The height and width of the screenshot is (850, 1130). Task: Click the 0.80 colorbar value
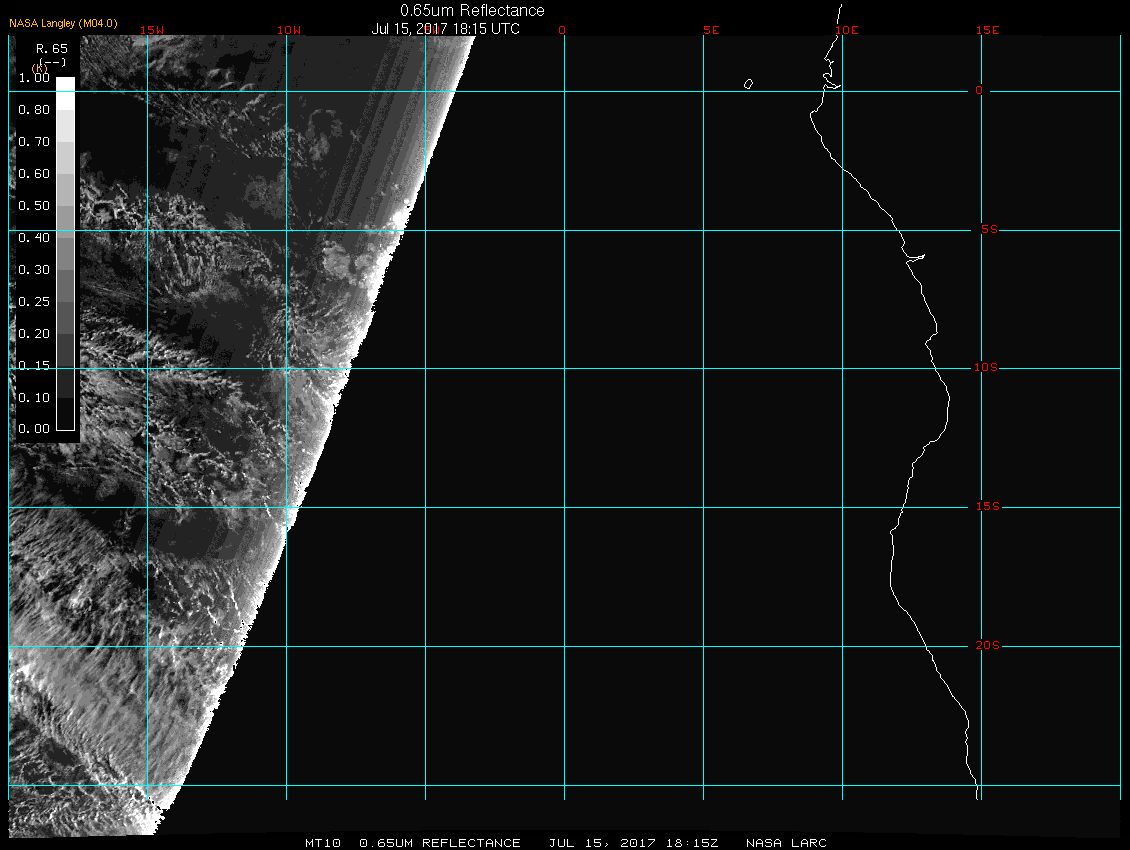click(34, 110)
